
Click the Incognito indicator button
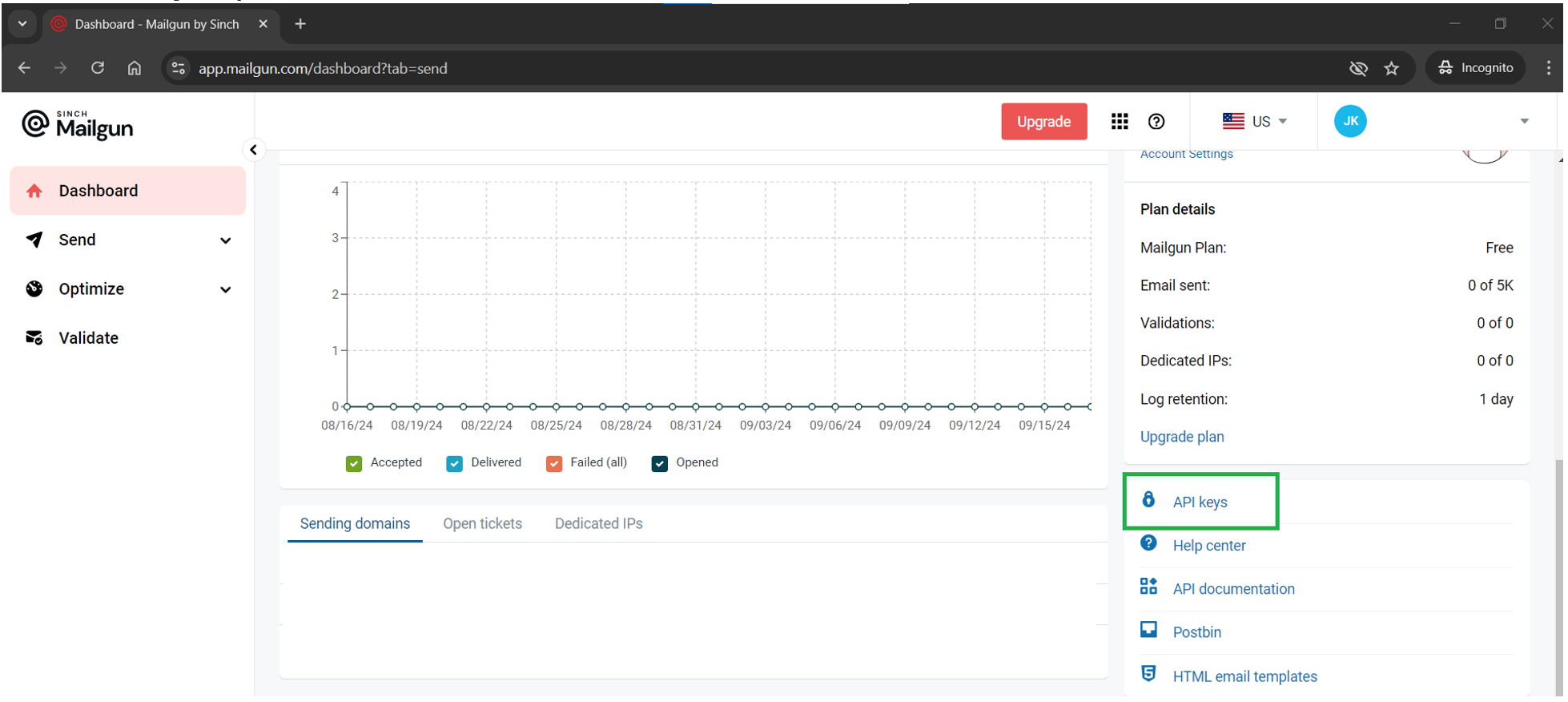(1475, 68)
